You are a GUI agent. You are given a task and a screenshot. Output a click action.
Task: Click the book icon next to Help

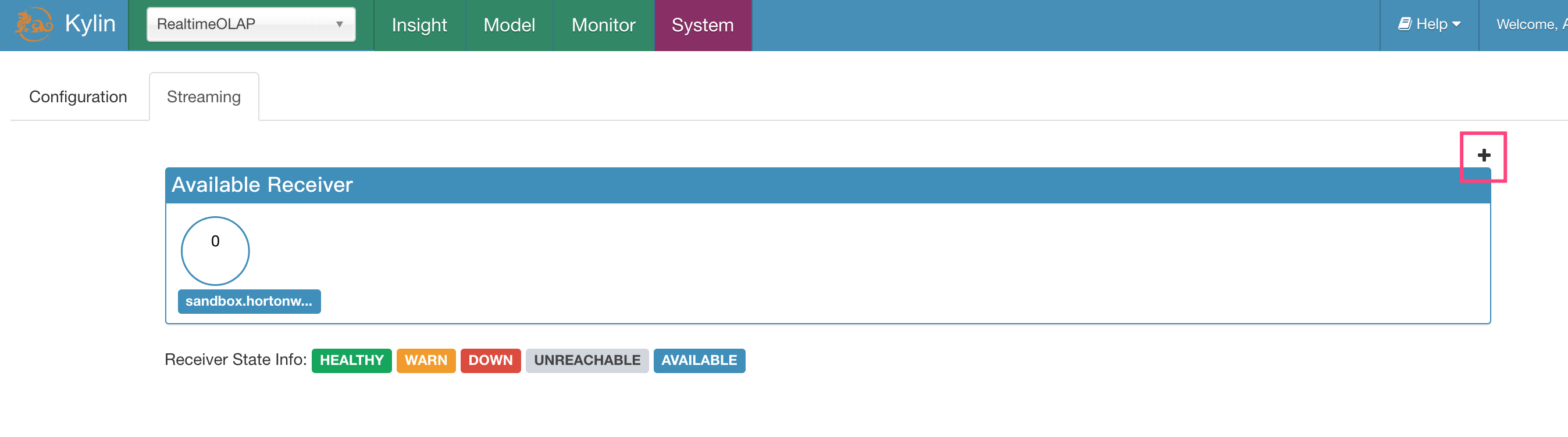1404,24
